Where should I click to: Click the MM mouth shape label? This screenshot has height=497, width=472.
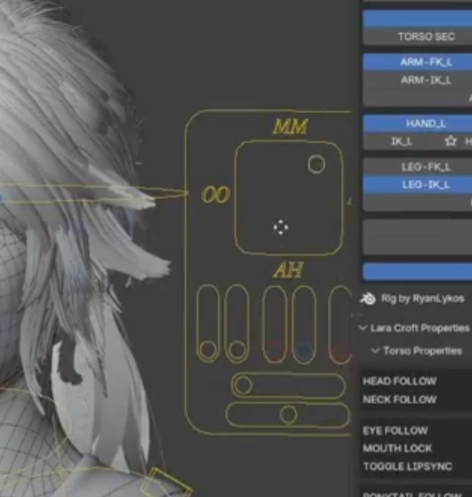[290, 127]
